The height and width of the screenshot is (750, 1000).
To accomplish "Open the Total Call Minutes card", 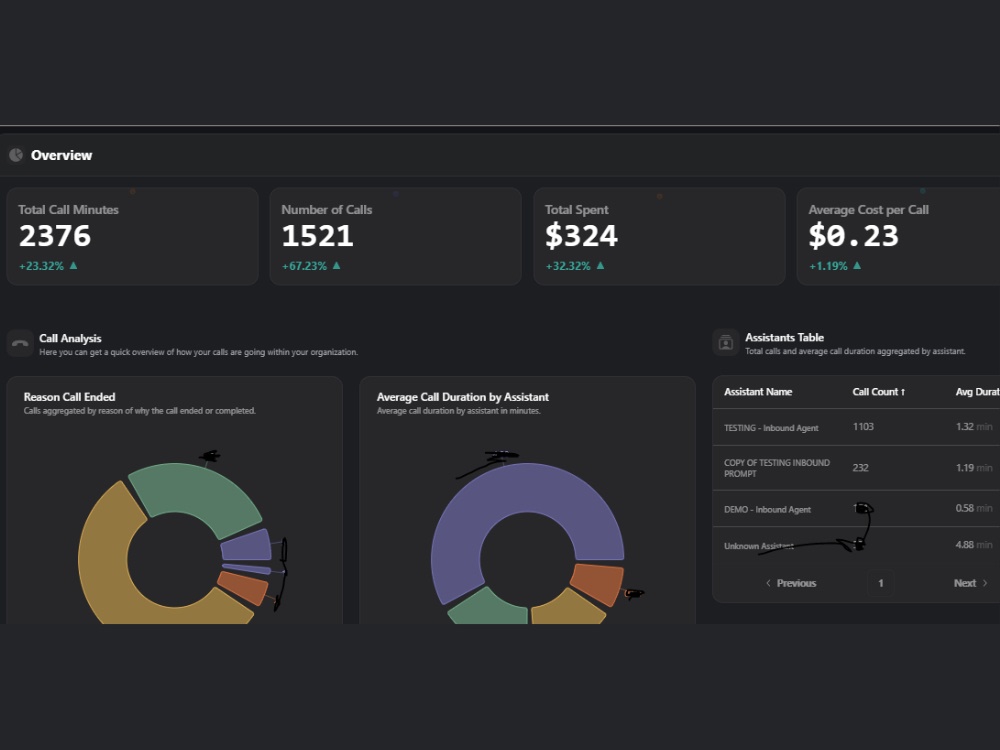I will coord(133,236).
